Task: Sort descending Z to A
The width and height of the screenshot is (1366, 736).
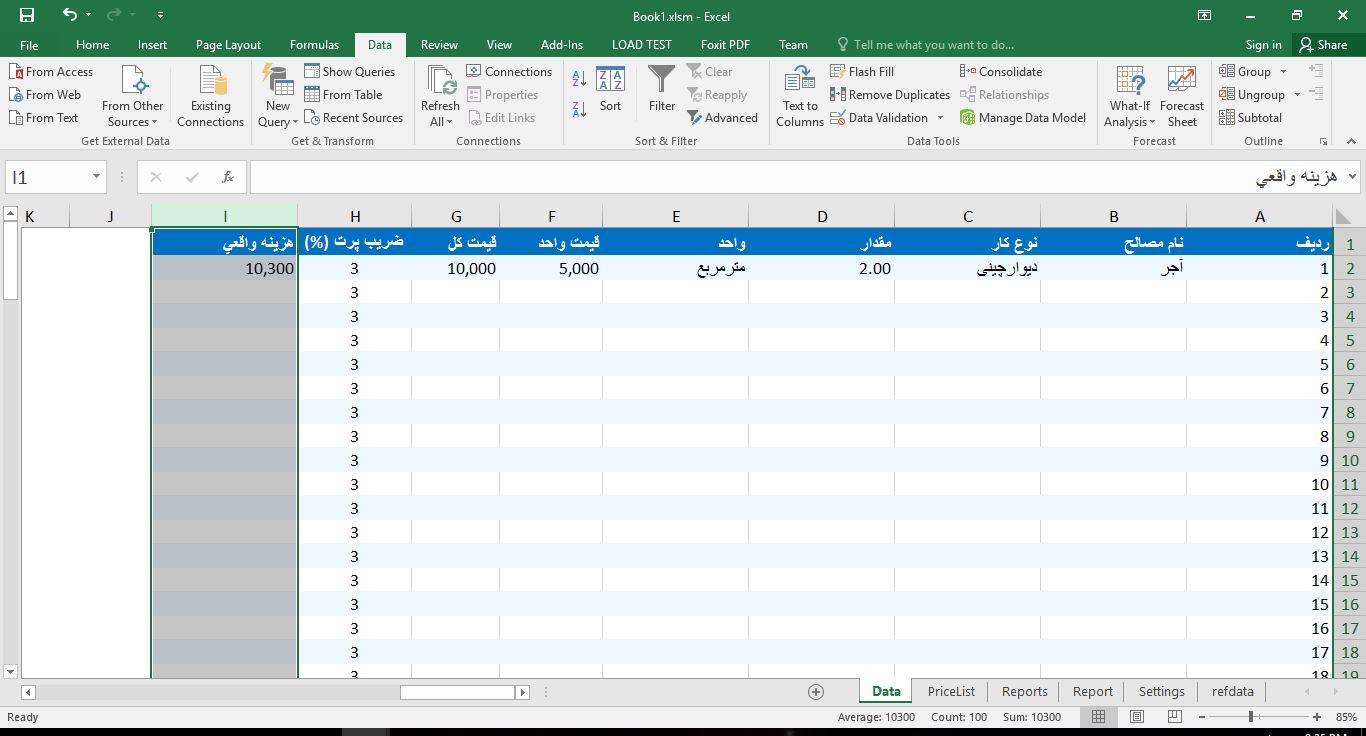Action: [579, 109]
